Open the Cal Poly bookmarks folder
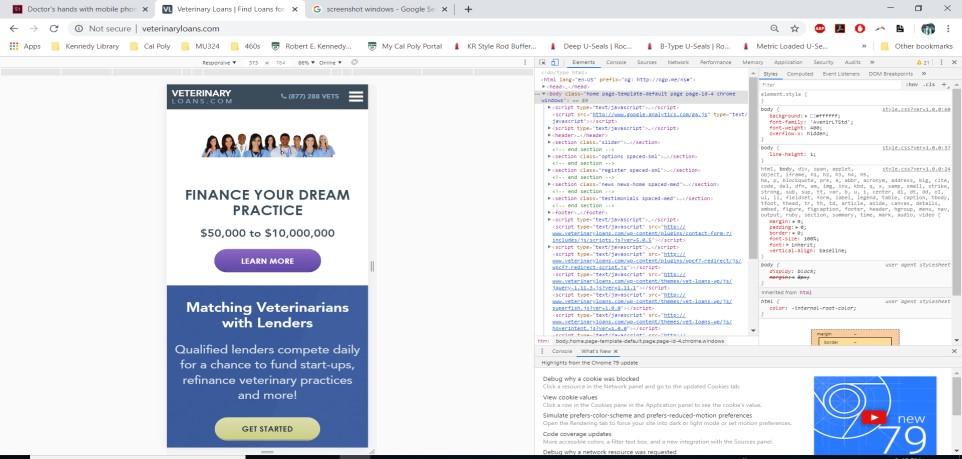 coord(150,46)
